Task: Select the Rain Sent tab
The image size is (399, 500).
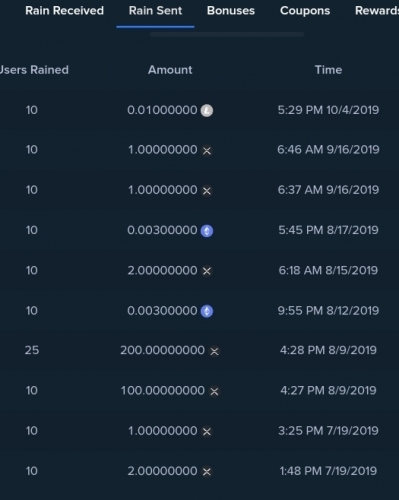Action: click(155, 11)
